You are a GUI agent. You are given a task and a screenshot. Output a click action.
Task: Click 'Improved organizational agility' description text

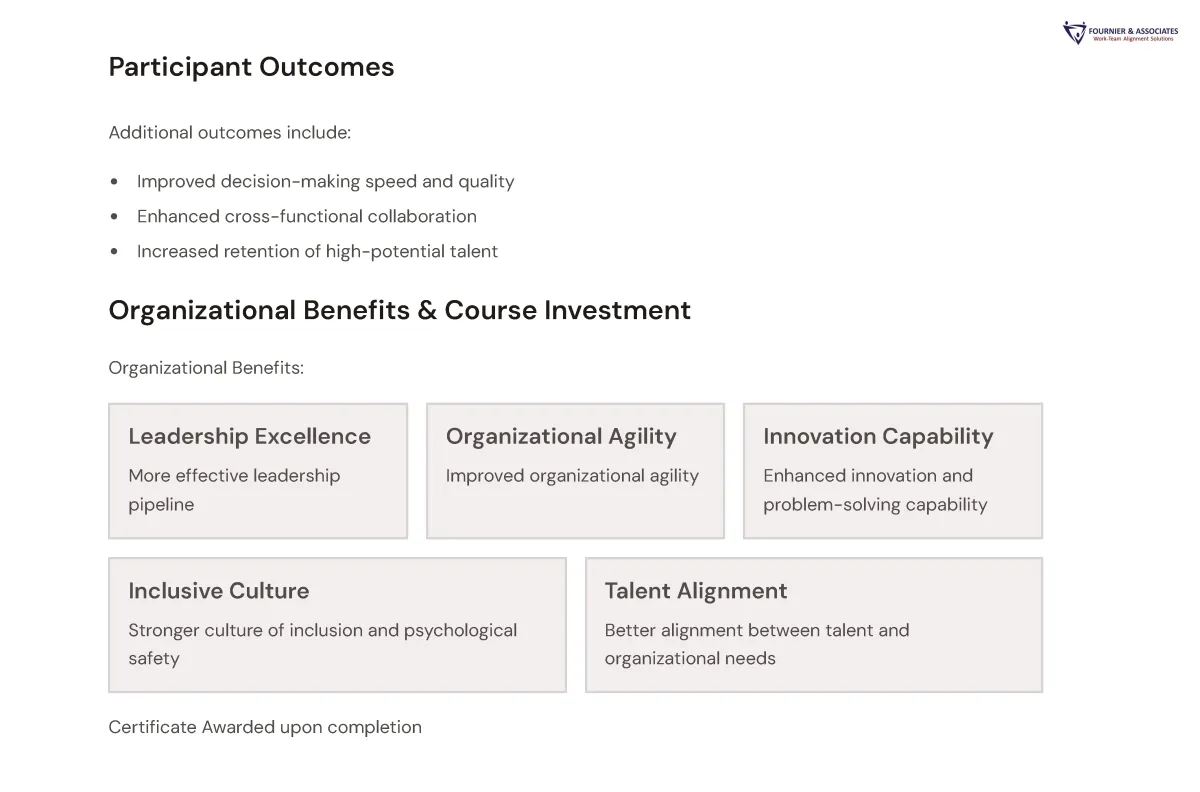[572, 476]
